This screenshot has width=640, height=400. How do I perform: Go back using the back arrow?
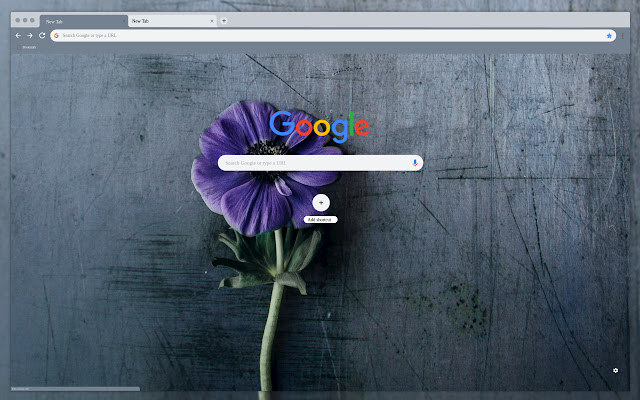18,36
